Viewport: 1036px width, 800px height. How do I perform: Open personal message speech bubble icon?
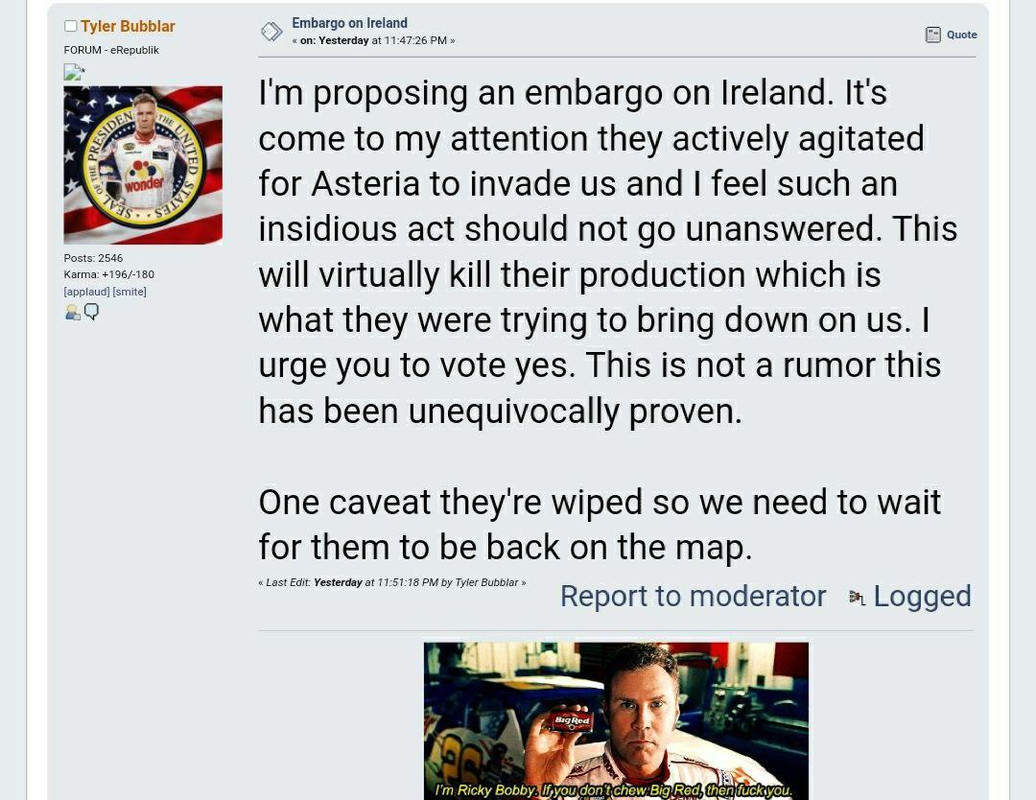click(92, 312)
